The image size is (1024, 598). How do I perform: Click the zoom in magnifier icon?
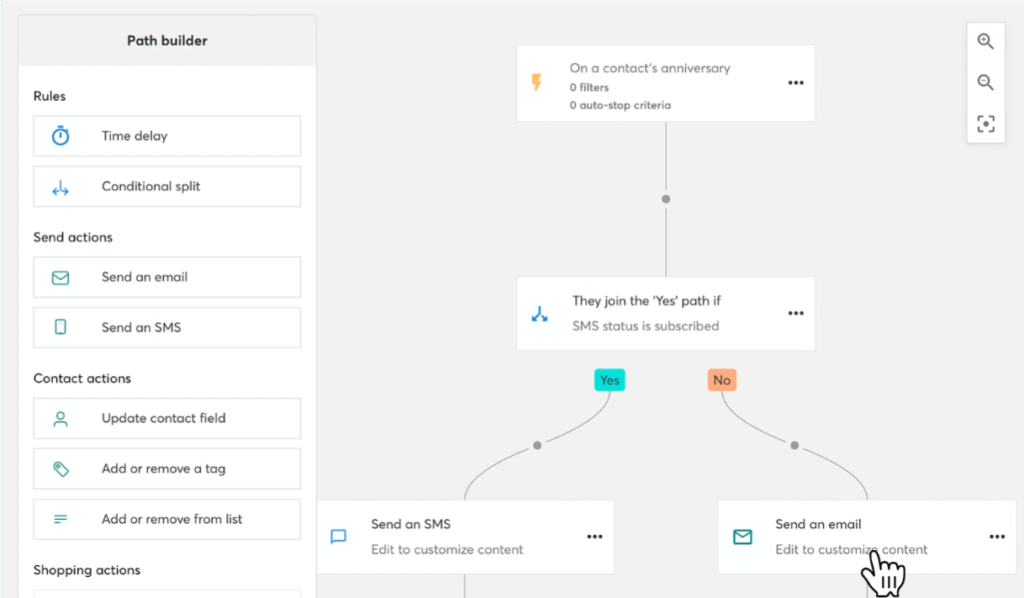click(985, 41)
